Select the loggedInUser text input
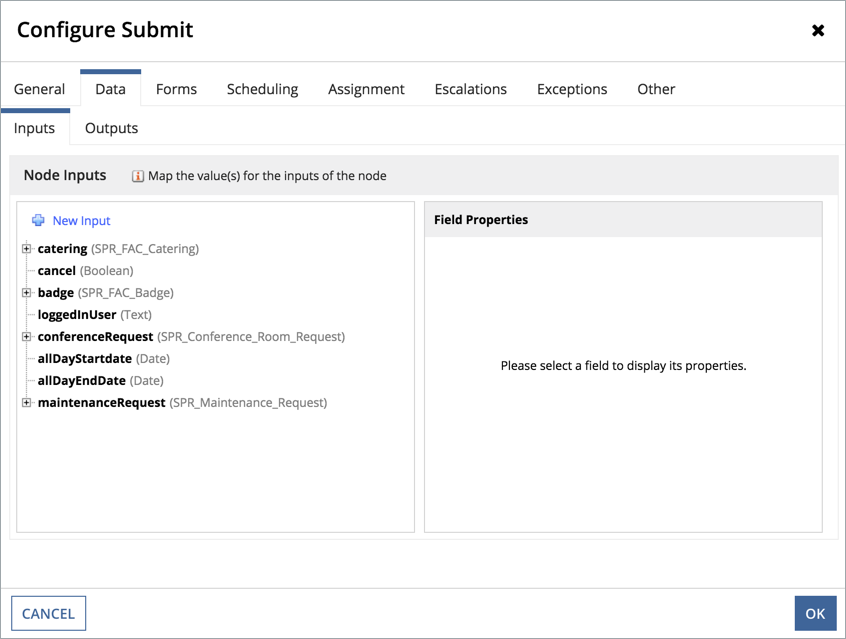846x639 pixels. click(77, 315)
